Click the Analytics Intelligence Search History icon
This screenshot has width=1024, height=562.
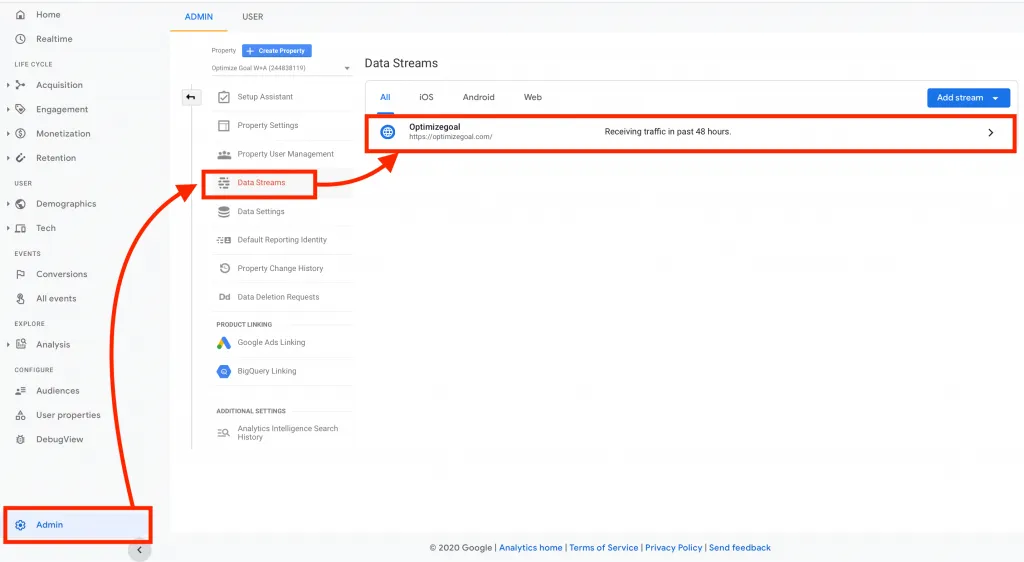coord(223,433)
